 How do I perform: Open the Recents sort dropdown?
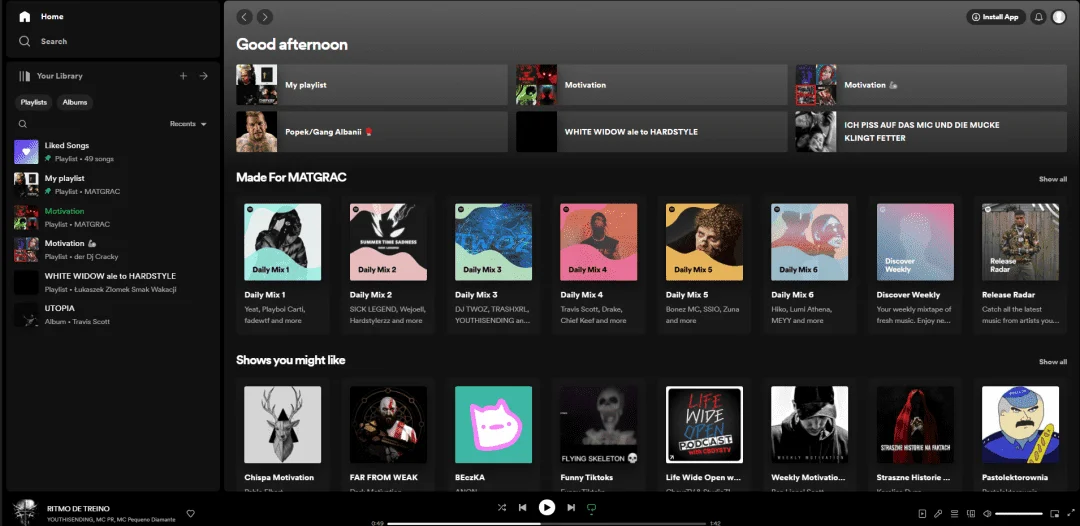click(x=188, y=124)
